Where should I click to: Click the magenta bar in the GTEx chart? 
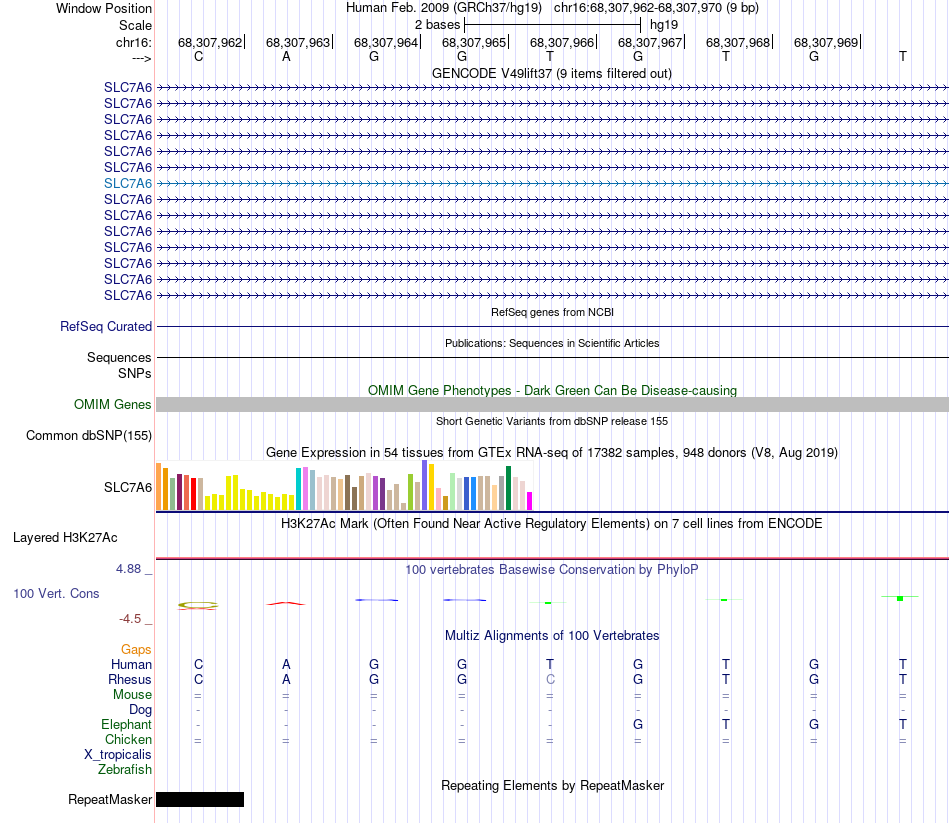[x=530, y=501]
